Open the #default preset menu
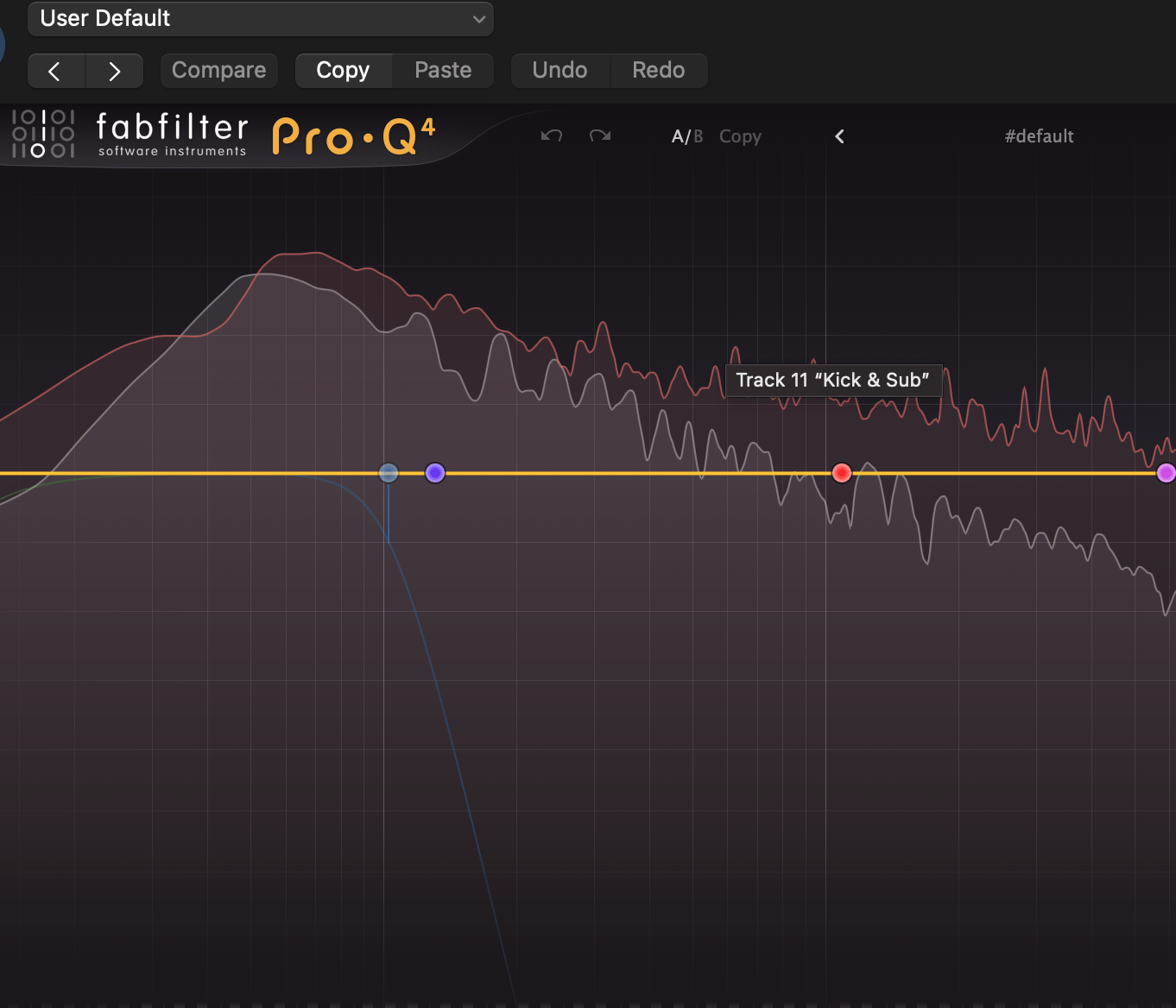Viewport: 1176px width, 1008px height. pyautogui.click(x=1039, y=136)
